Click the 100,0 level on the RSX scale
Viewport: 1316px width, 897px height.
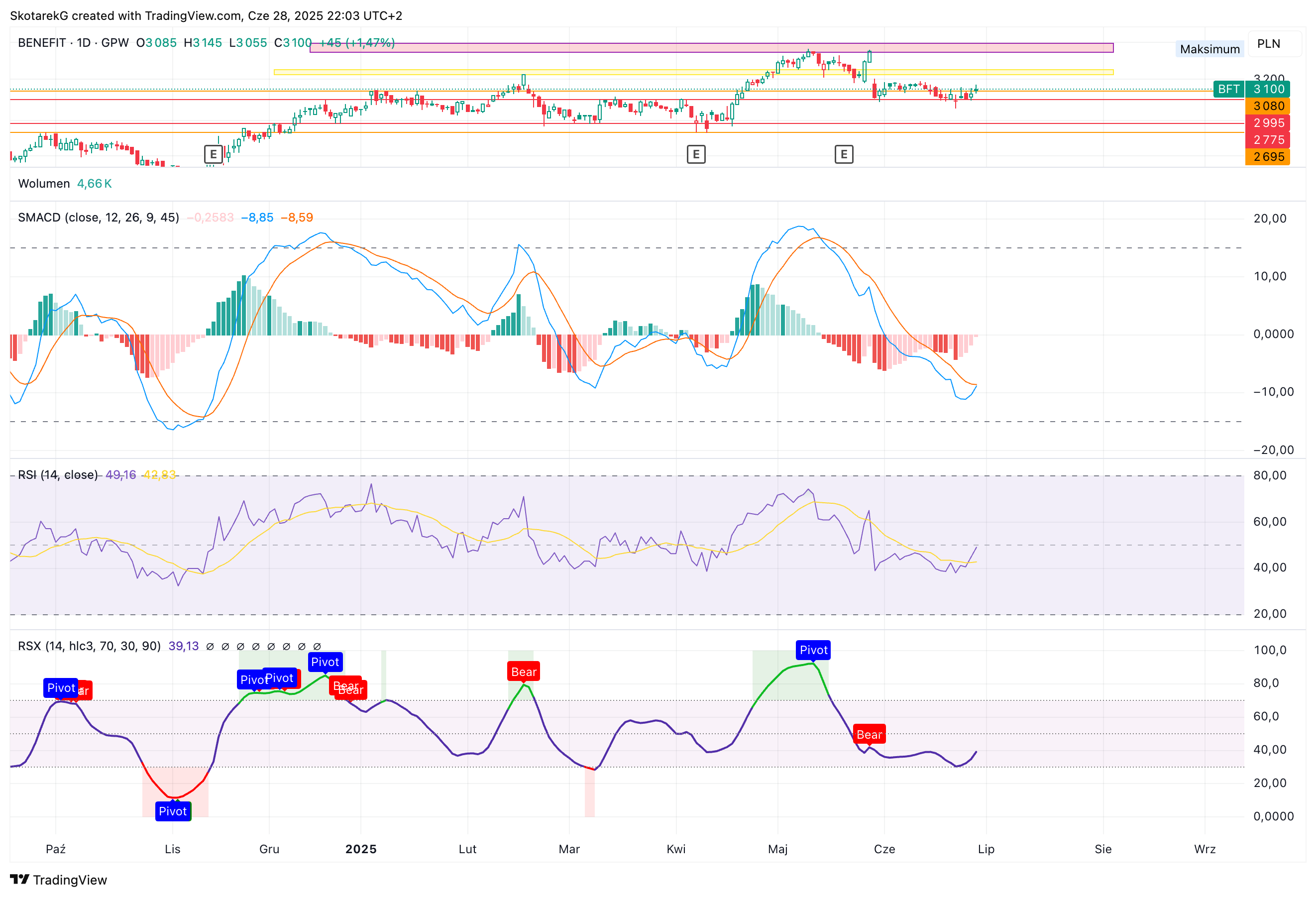point(1270,650)
